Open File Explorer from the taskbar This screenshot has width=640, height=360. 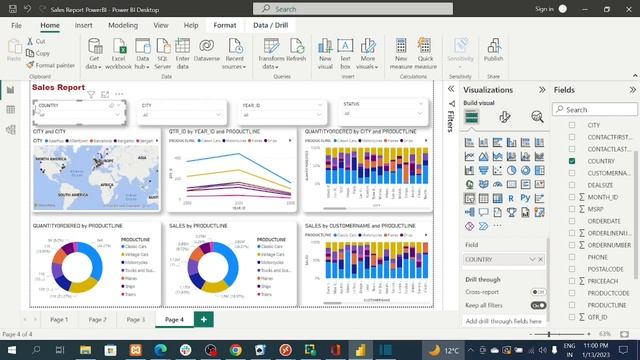85,350
